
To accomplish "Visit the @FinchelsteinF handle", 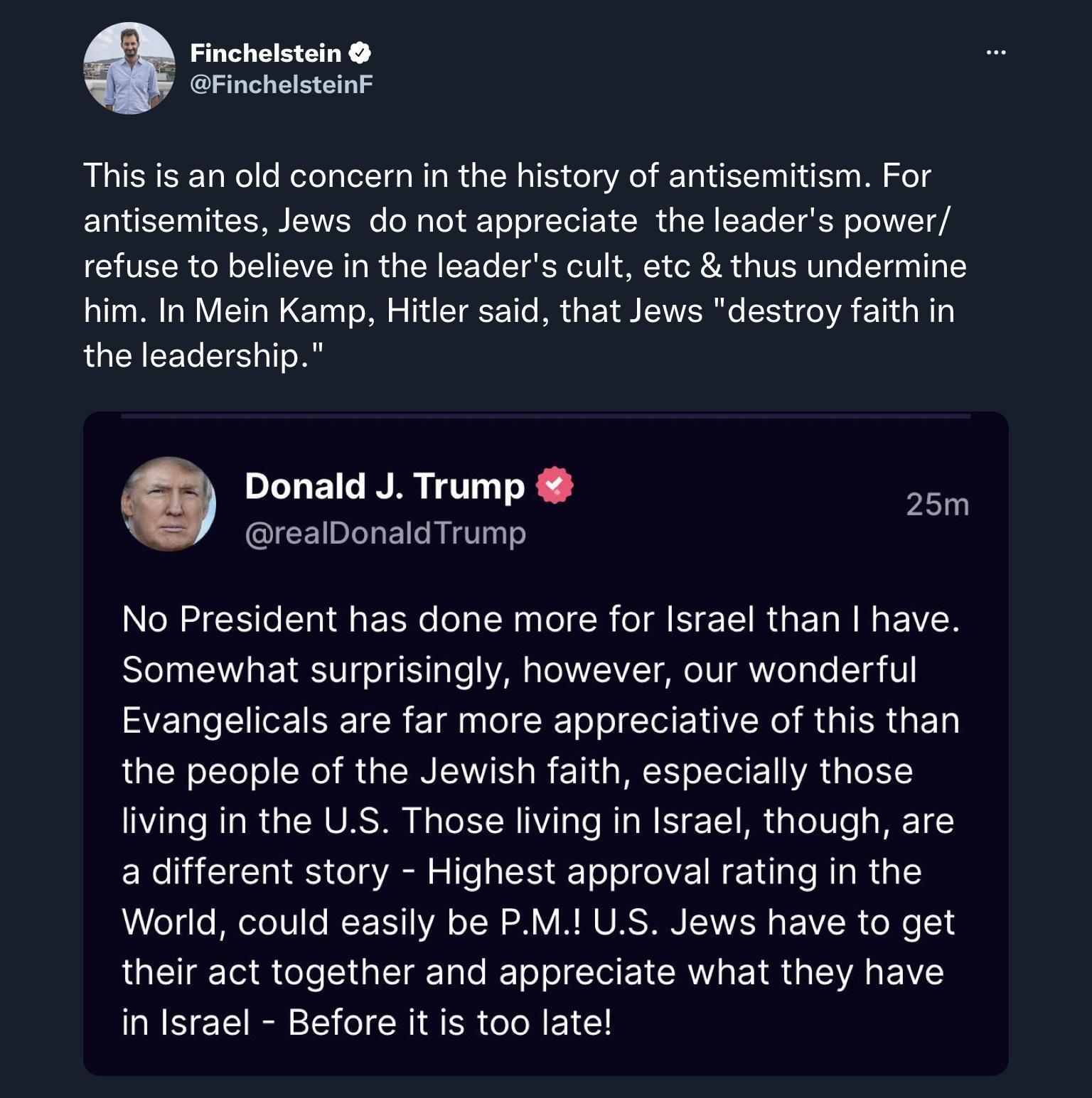I will (282, 85).
